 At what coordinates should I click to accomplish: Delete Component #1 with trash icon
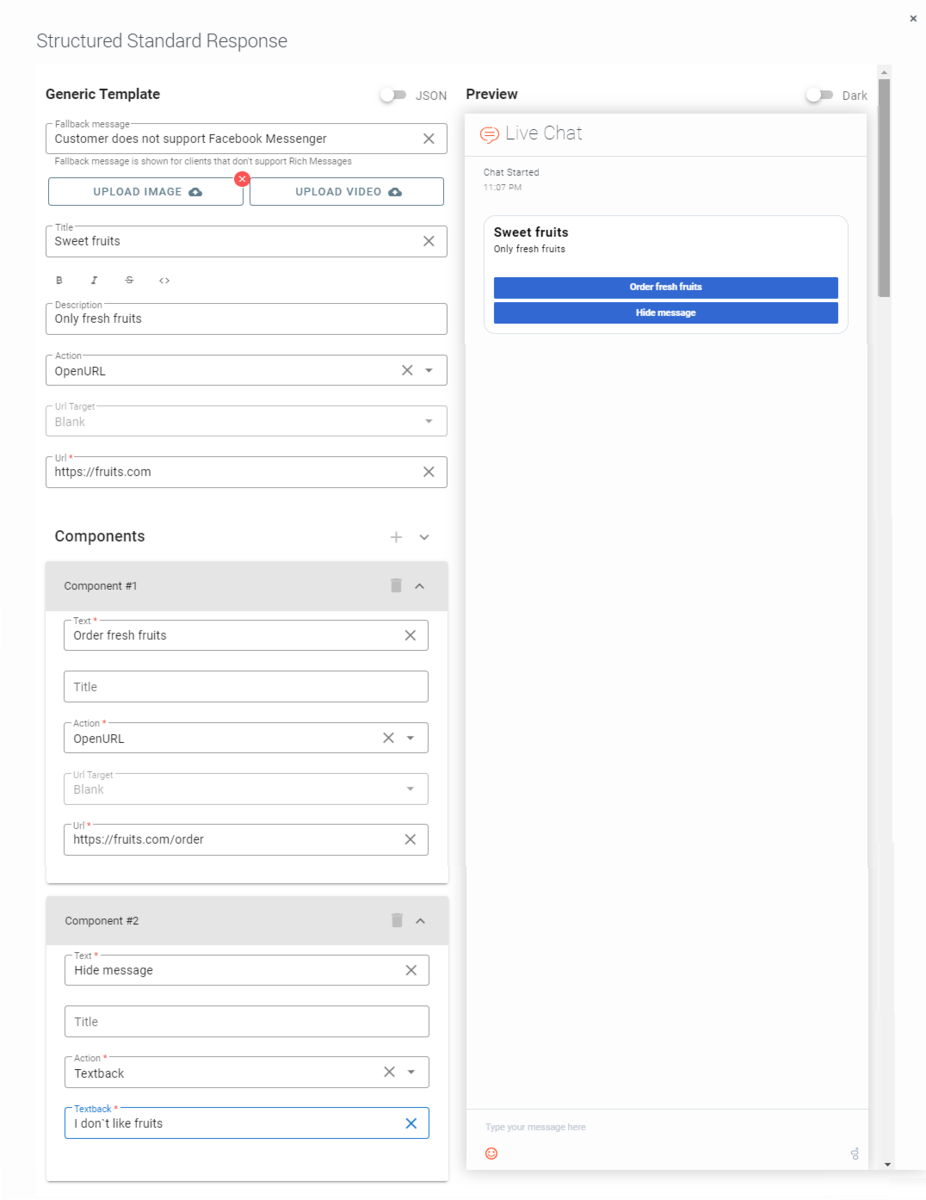point(396,586)
